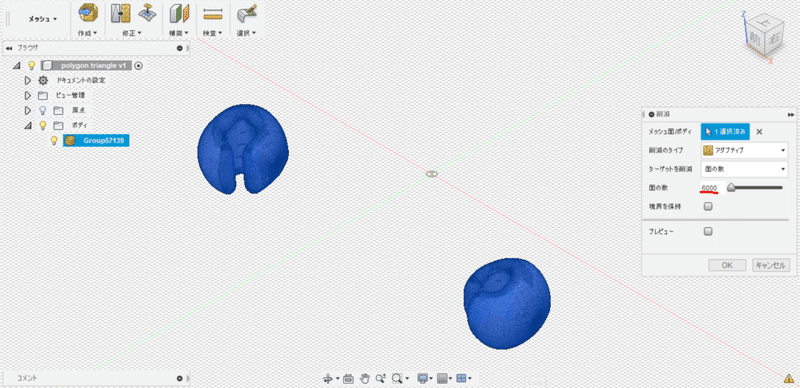Click the コメント panel label
Image resolution: width=800 pixels, height=388 pixels.
pos(27,378)
